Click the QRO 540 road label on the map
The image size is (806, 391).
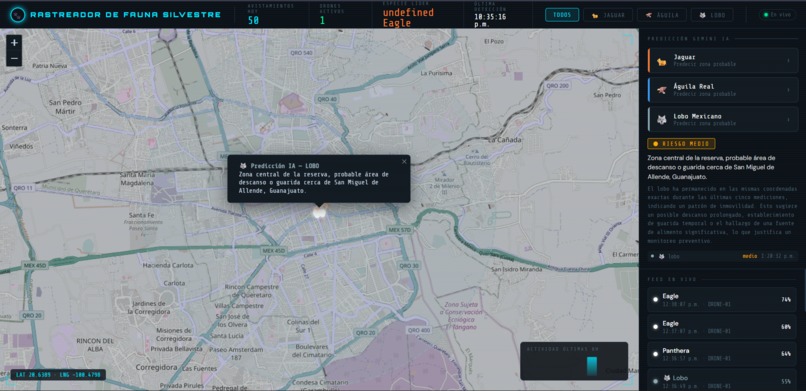point(301,53)
